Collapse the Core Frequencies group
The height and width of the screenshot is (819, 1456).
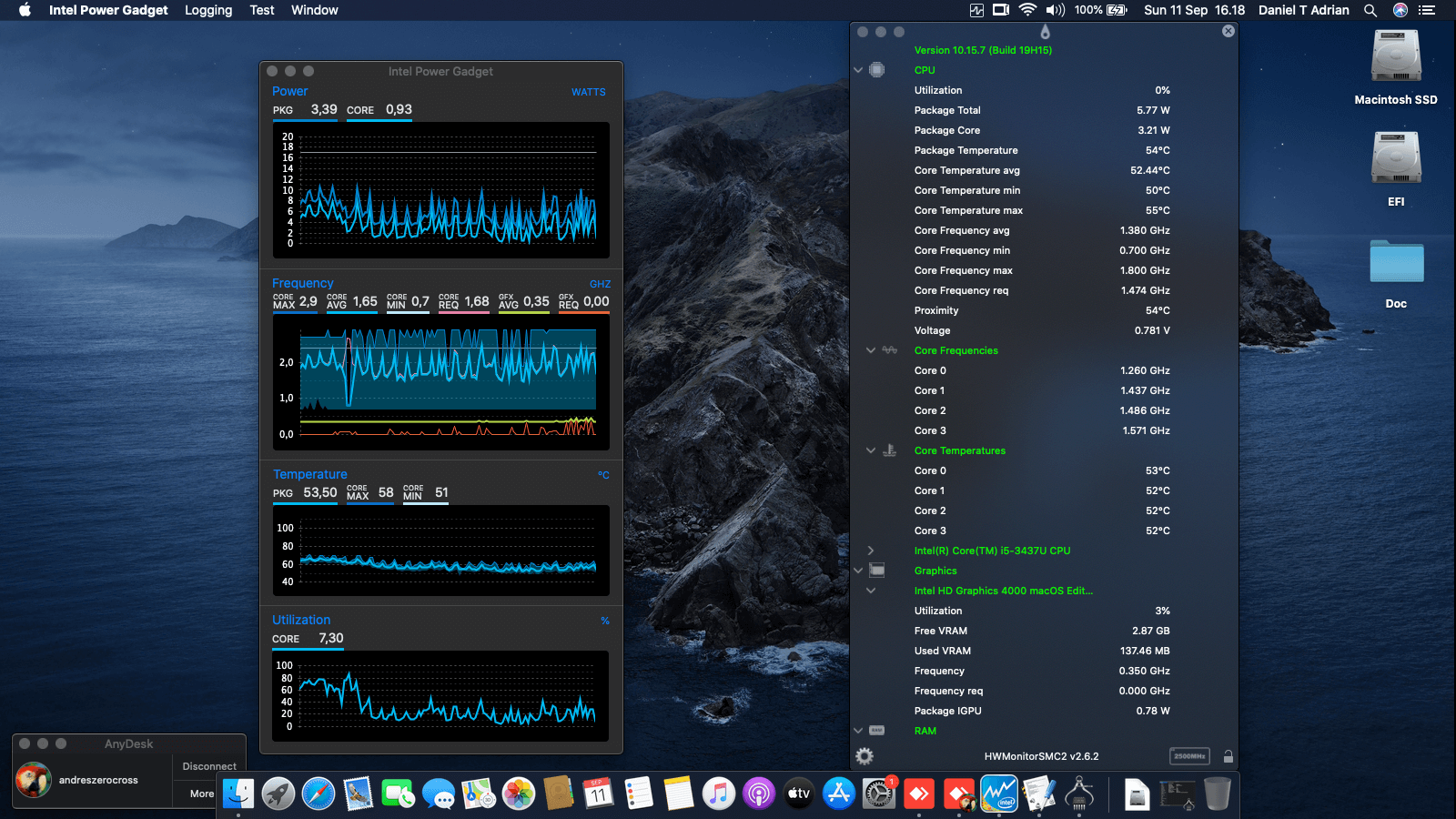(871, 350)
